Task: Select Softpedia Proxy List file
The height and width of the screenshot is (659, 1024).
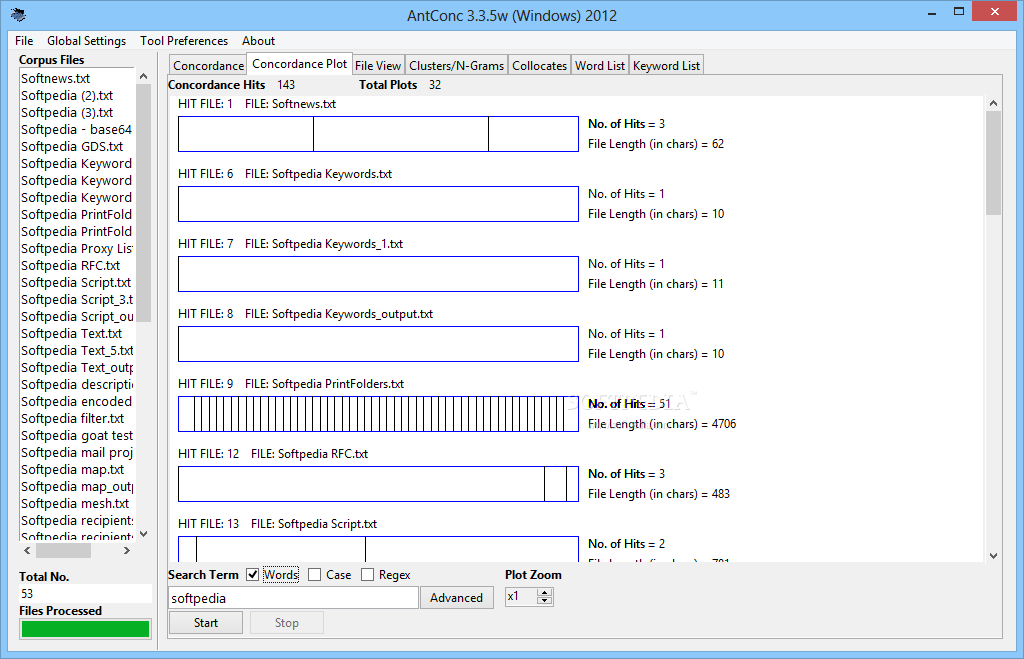Action: click(76, 248)
